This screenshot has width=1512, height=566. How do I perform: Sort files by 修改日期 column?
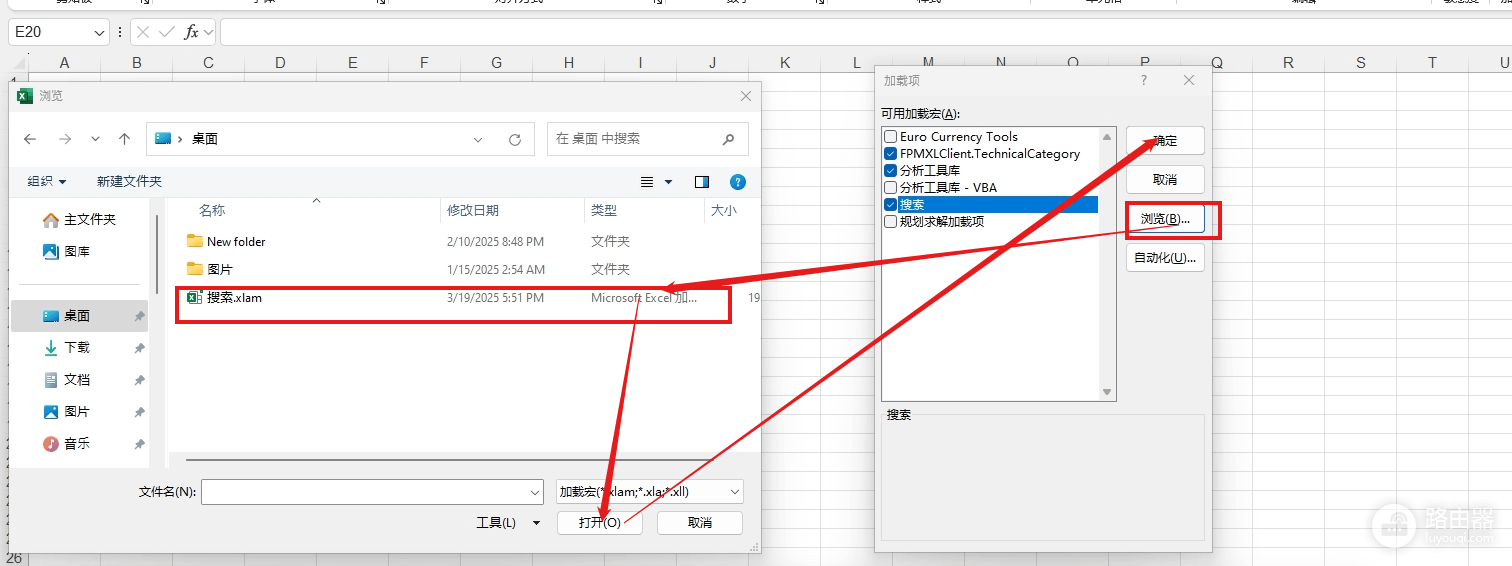473,211
